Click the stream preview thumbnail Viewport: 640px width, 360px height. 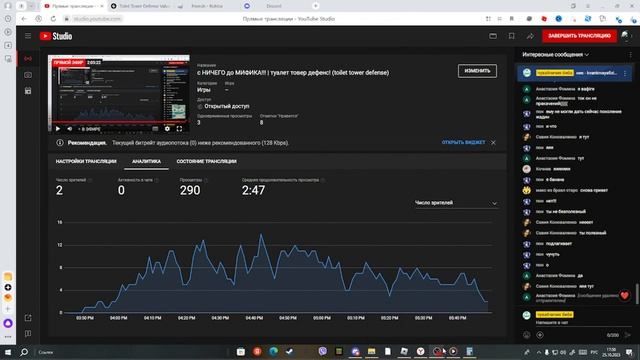[x=119, y=94]
